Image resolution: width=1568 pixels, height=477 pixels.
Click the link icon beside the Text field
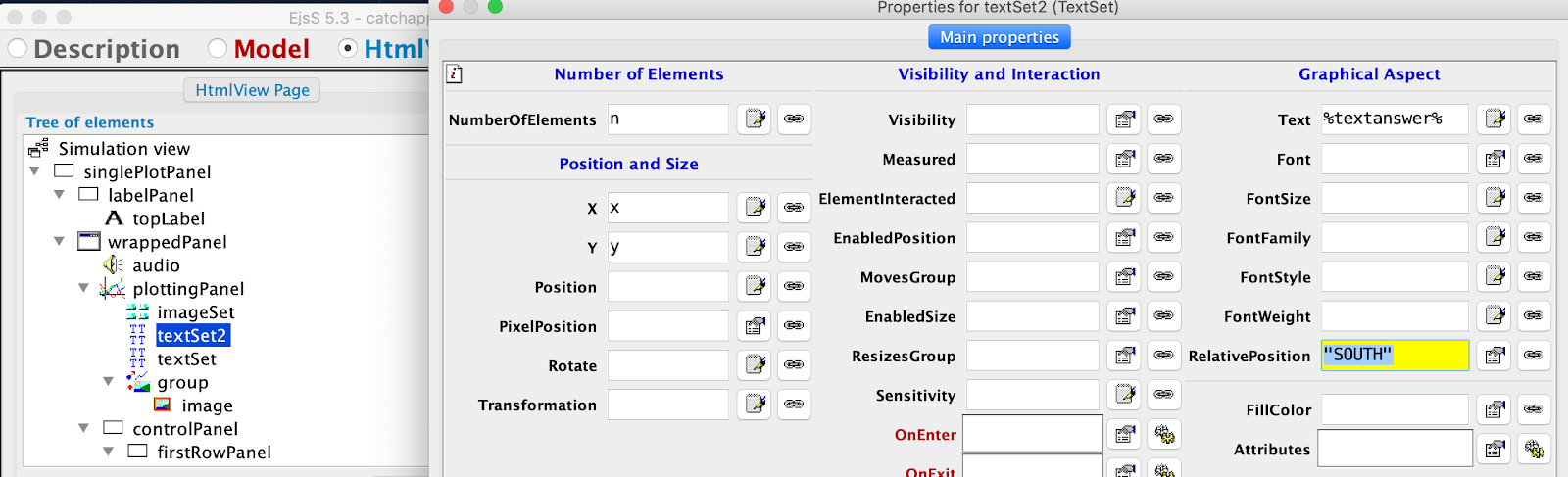point(1534,119)
